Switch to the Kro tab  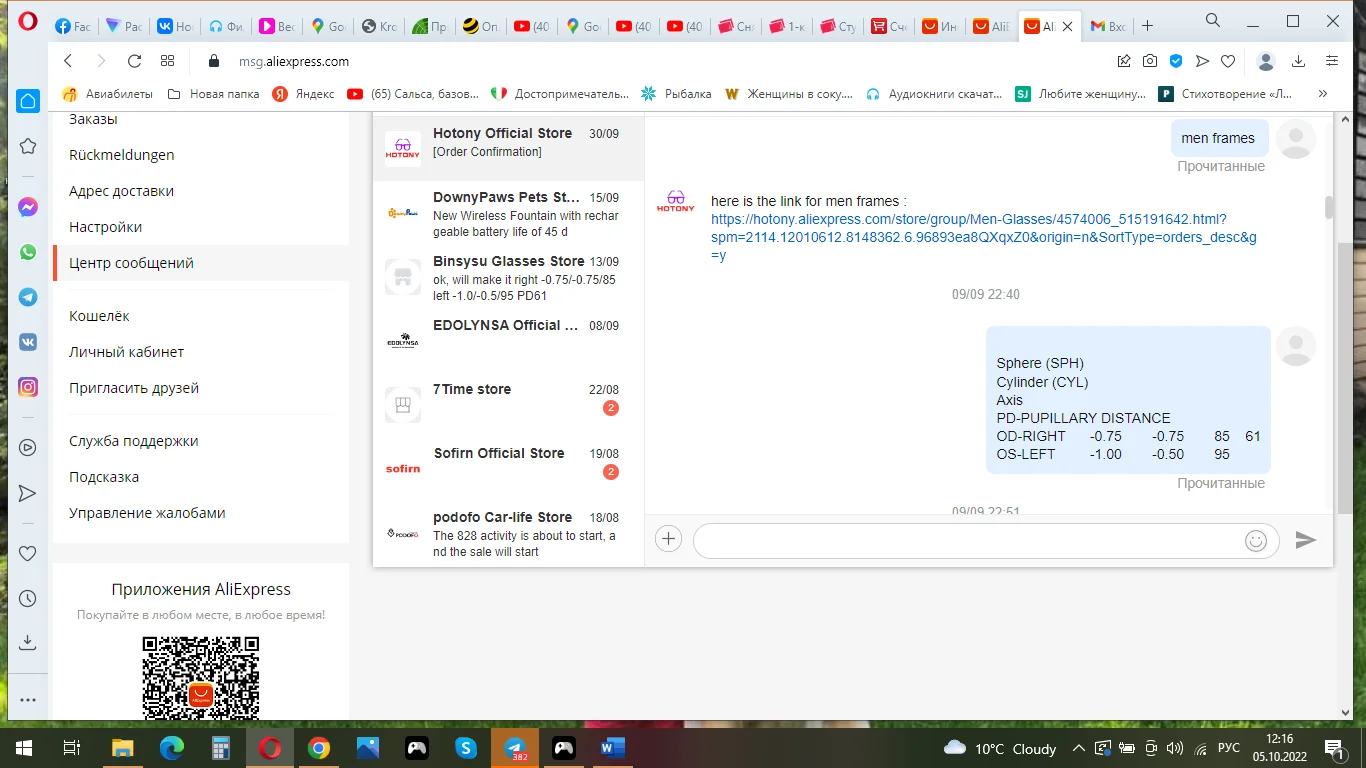point(380,27)
